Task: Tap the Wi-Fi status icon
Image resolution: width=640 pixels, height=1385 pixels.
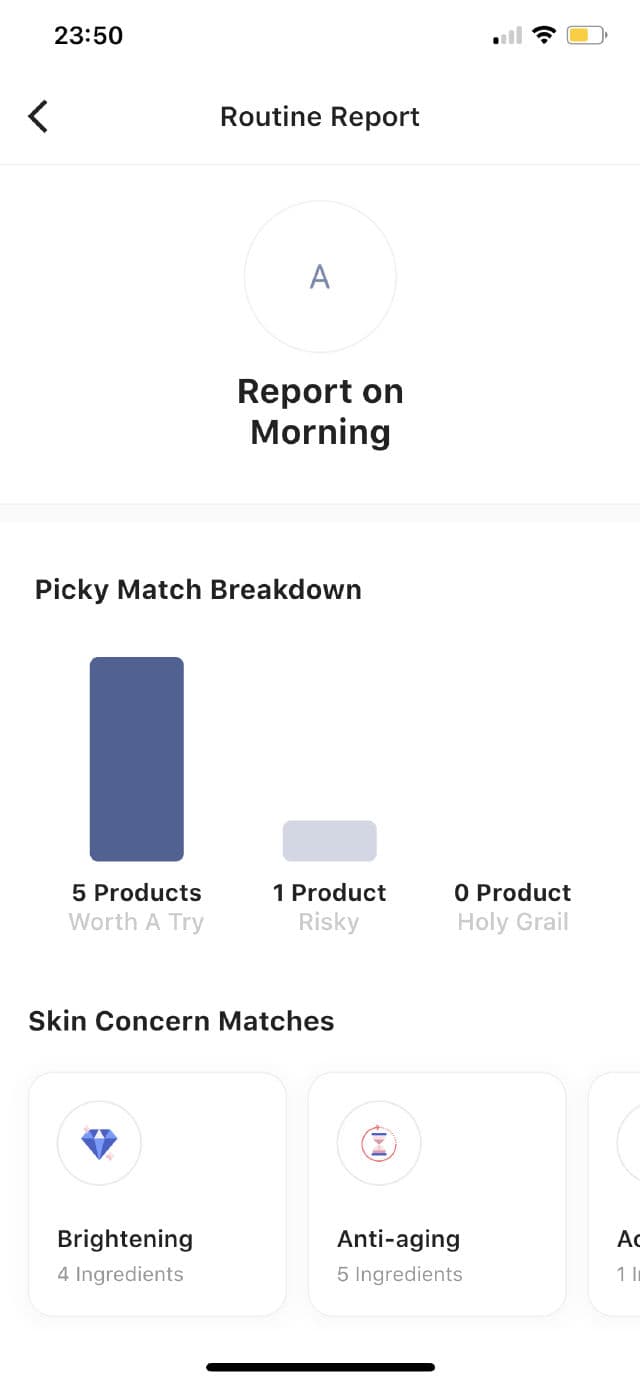Action: click(x=544, y=36)
